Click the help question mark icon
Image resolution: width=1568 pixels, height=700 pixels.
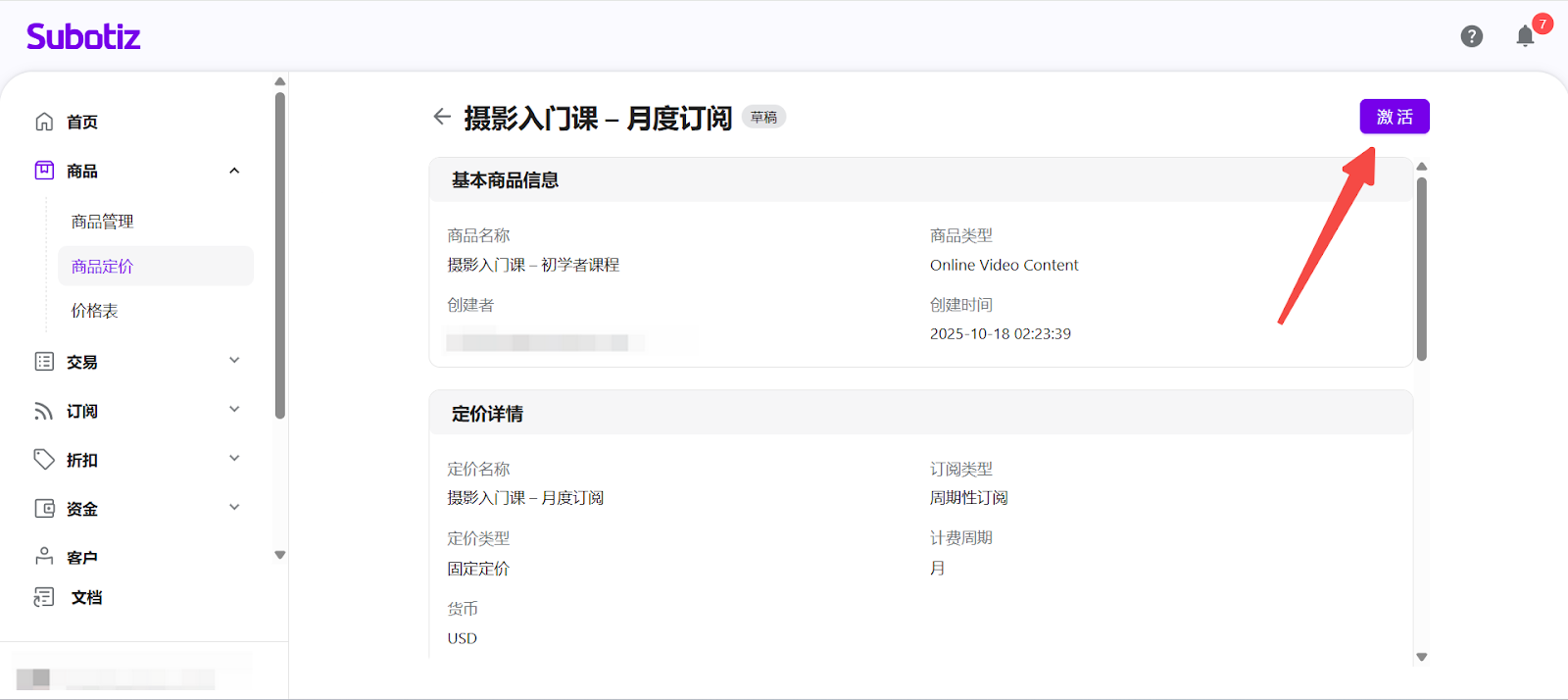tap(1471, 36)
